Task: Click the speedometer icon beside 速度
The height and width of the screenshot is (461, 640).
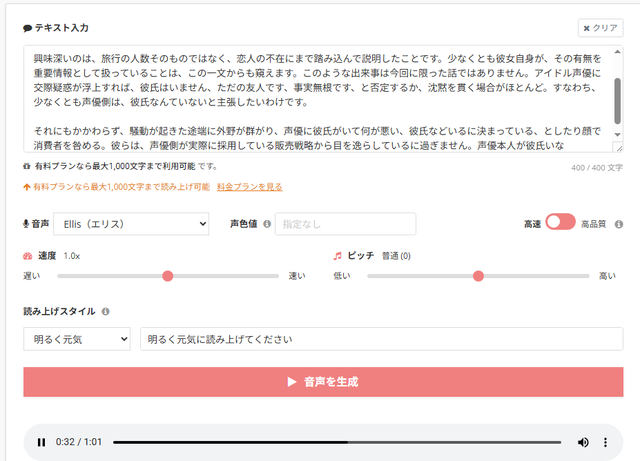Action: tap(27, 256)
